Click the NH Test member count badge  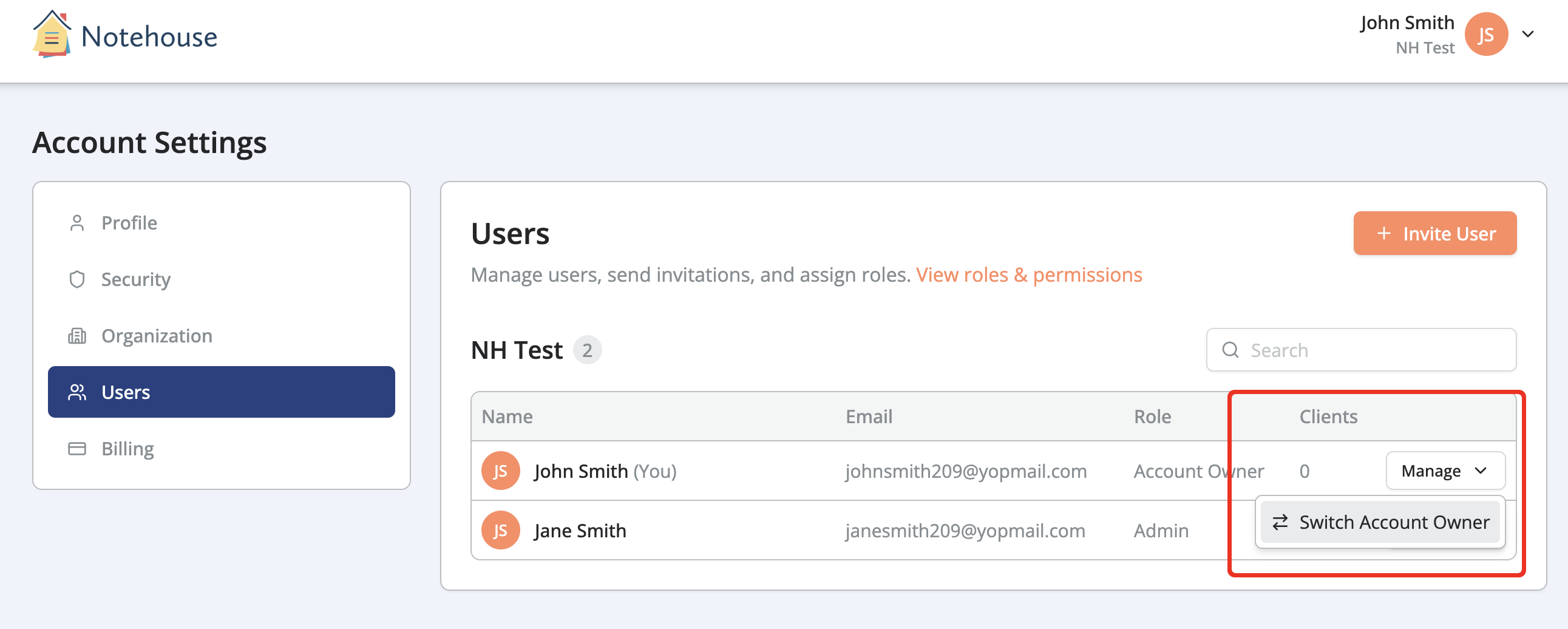(x=587, y=350)
